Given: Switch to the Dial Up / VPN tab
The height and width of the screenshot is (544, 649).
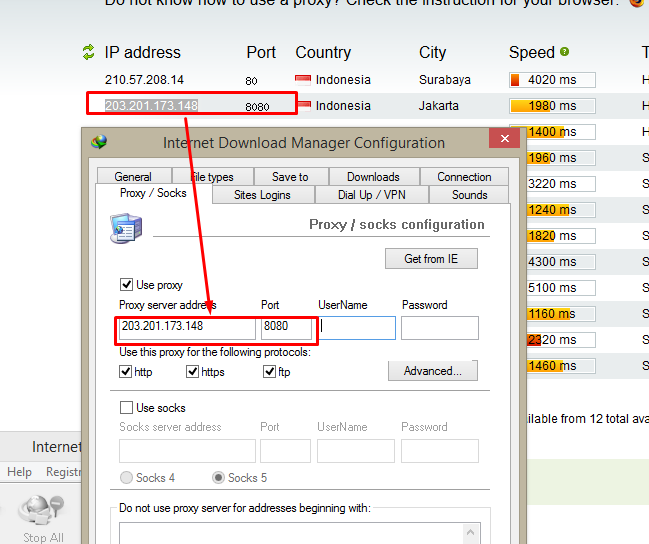Looking at the screenshot, I should coord(372,195).
